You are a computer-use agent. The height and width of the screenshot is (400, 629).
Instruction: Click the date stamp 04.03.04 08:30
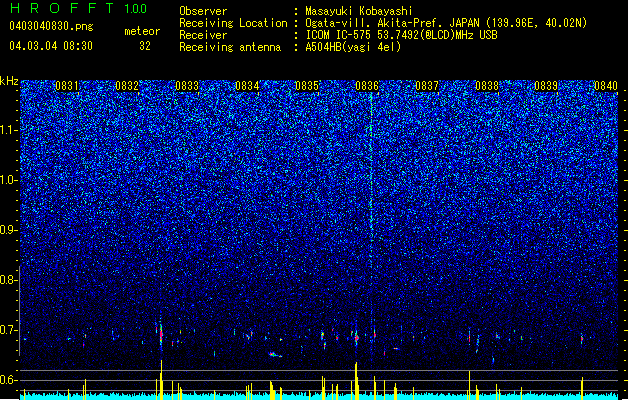(51, 46)
